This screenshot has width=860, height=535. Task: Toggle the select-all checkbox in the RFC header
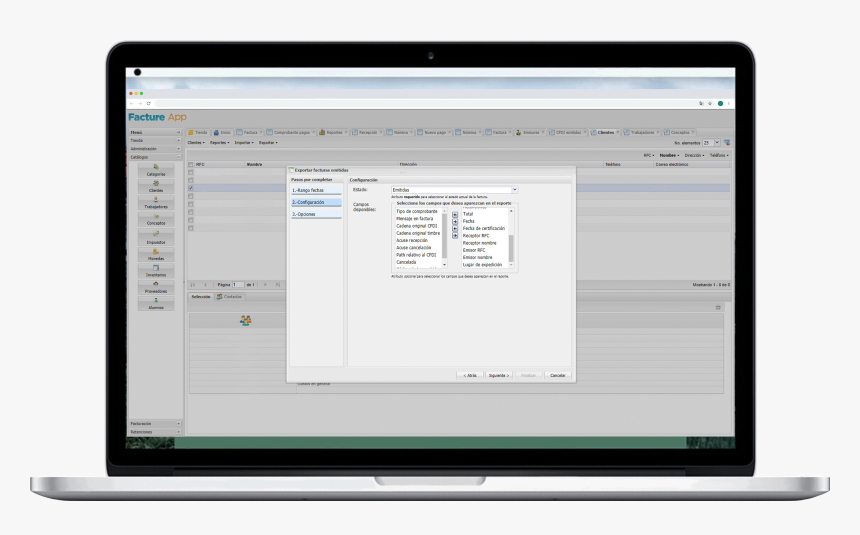191,164
